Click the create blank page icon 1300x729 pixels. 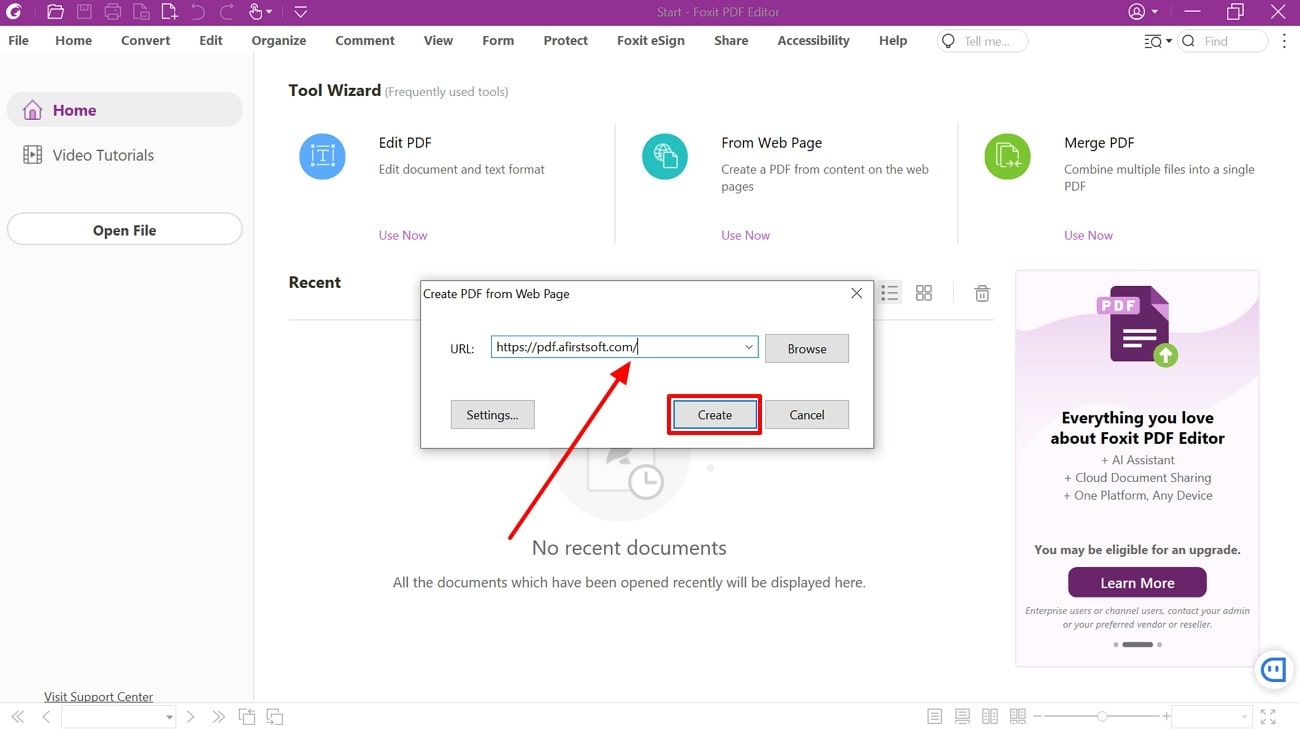[x=169, y=12]
